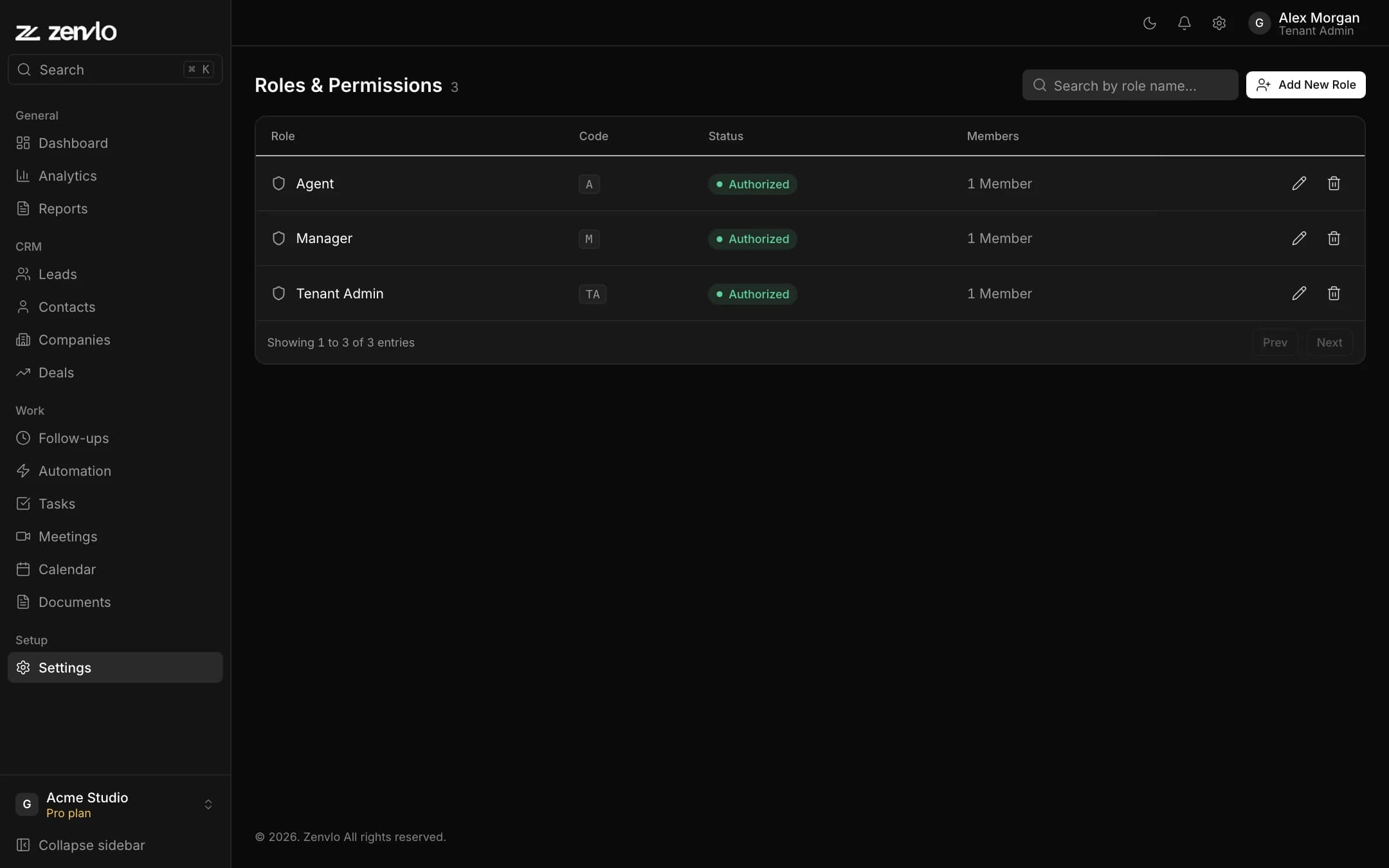The height and width of the screenshot is (868, 1389).
Task: Open Tasks section
Action: pyautogui.click(x=115, y=503)
